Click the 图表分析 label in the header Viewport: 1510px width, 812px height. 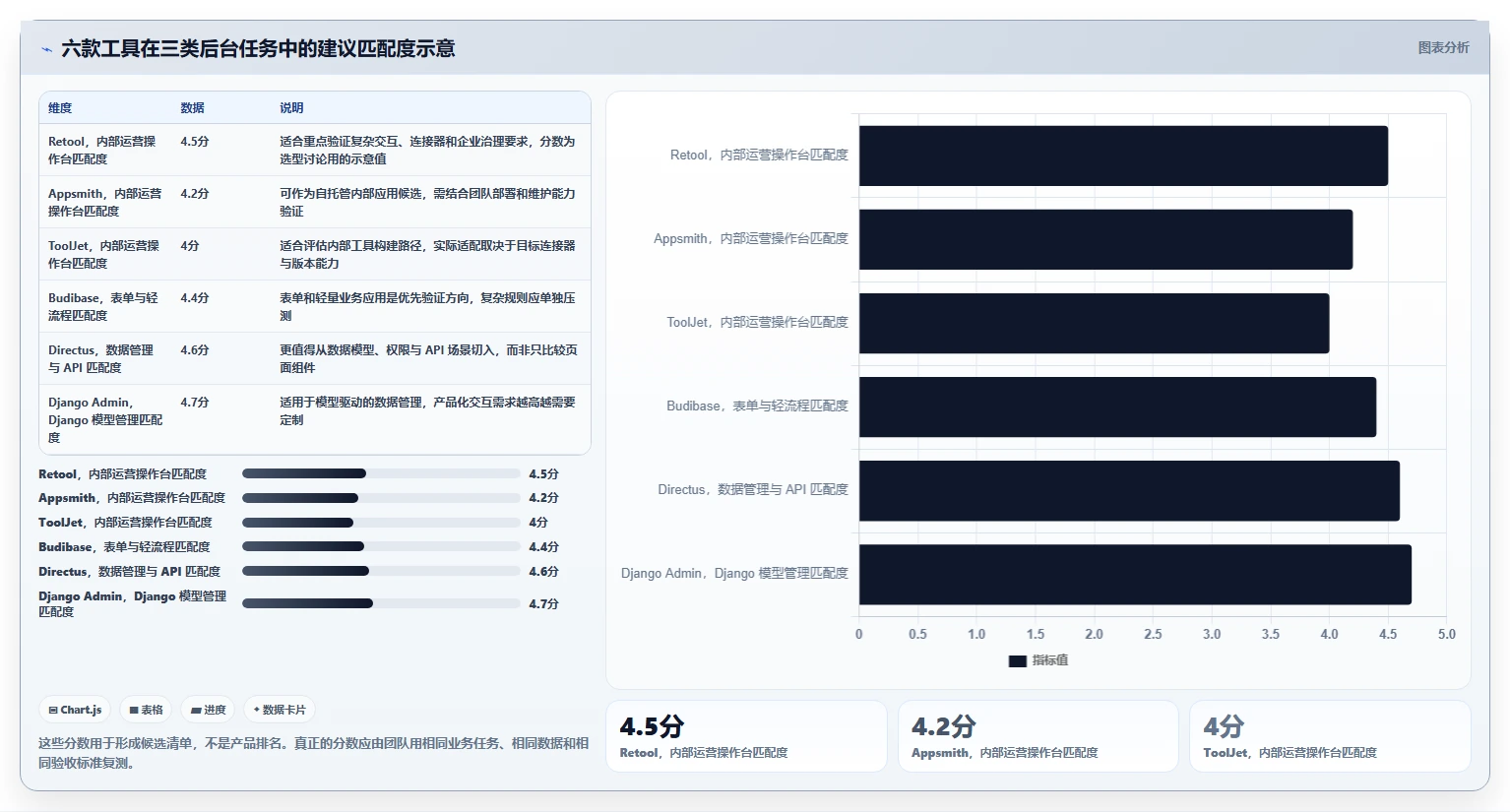coord(1443,47)
